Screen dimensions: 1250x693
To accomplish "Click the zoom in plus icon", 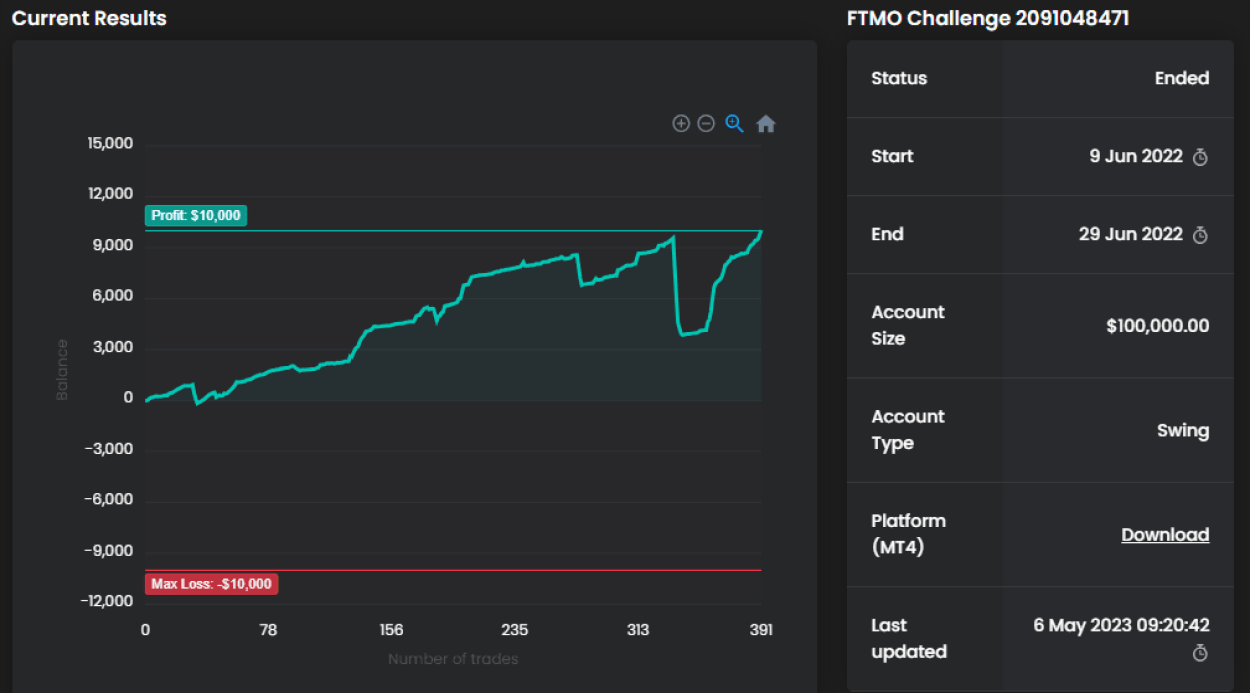I will pos(681,124).
